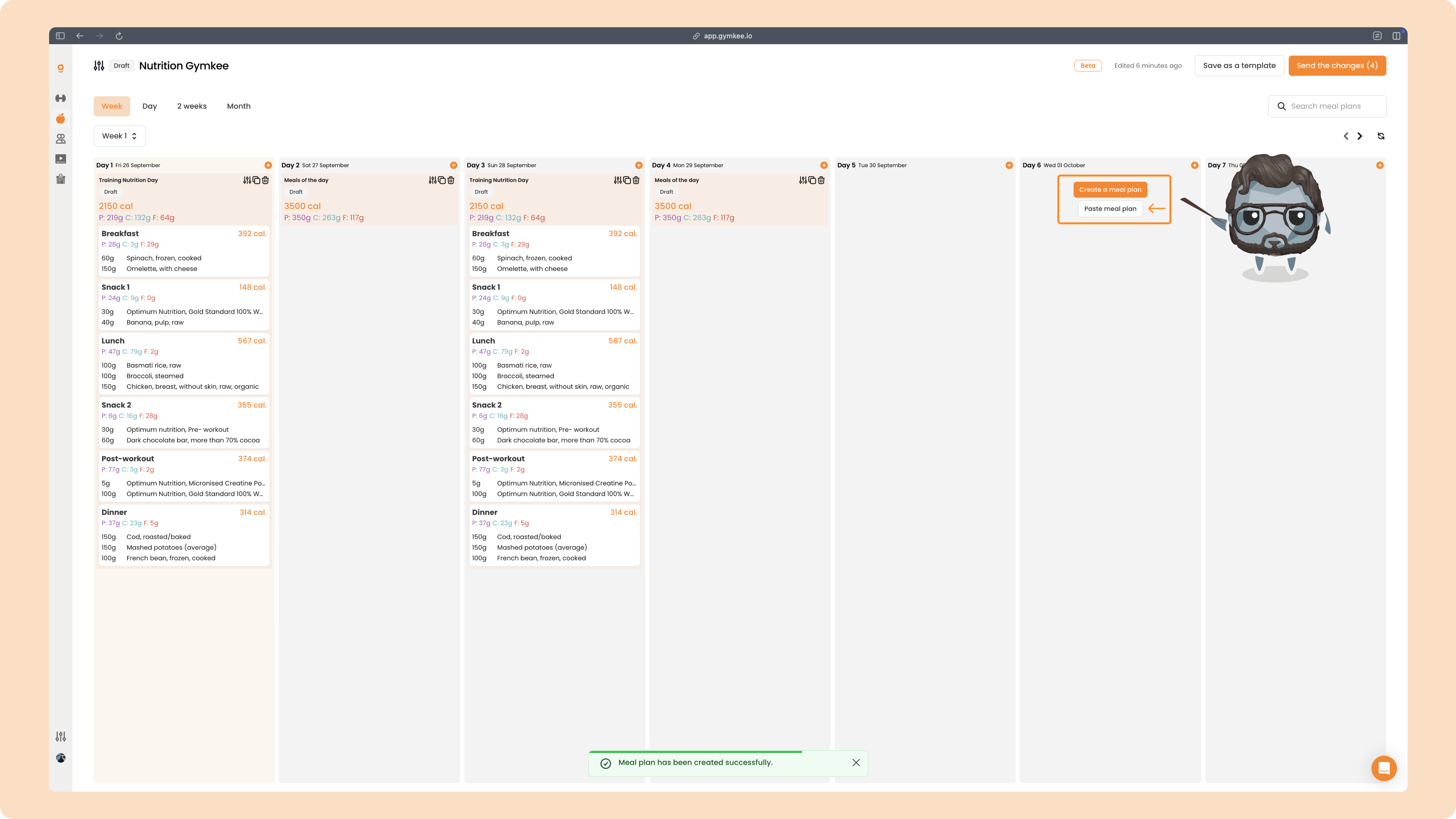Viewport: 1456px width, 819px height.
Task: Open the Lunch meal card in Day 1
Action: click(184, 364)
